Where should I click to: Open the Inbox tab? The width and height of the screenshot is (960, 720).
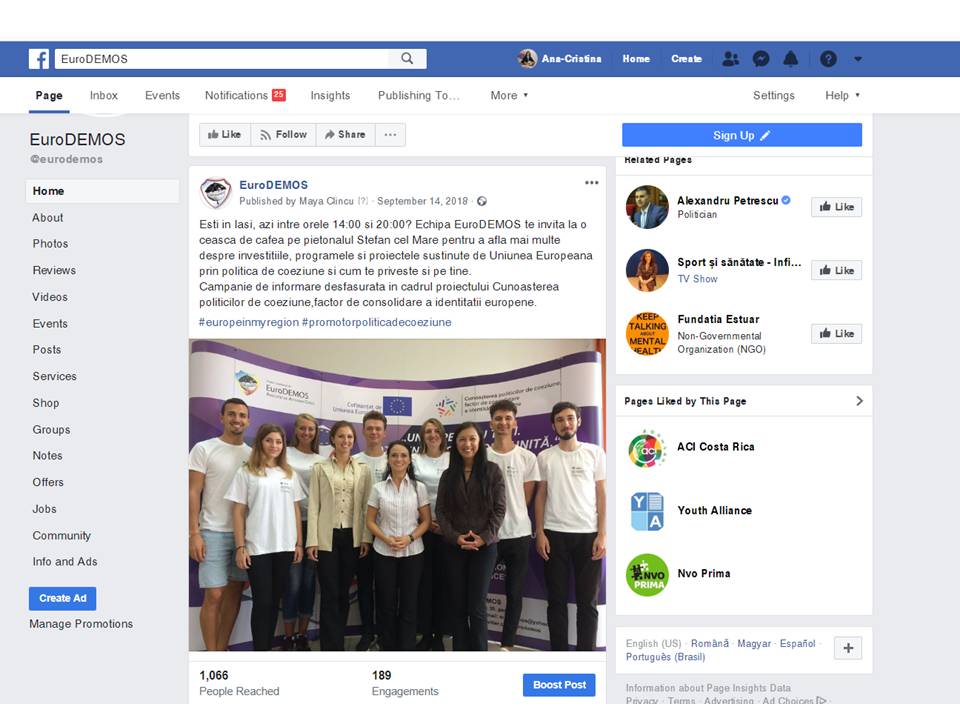point(103,96)
